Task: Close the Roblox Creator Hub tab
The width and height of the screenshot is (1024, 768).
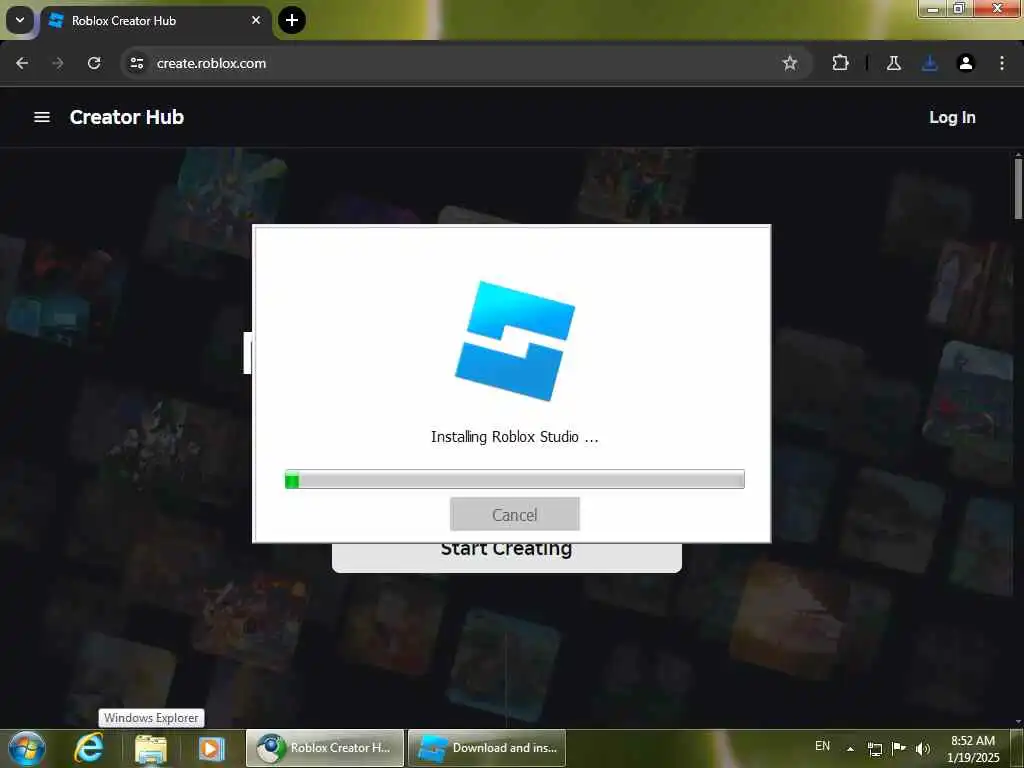Action: click(256, 20)
